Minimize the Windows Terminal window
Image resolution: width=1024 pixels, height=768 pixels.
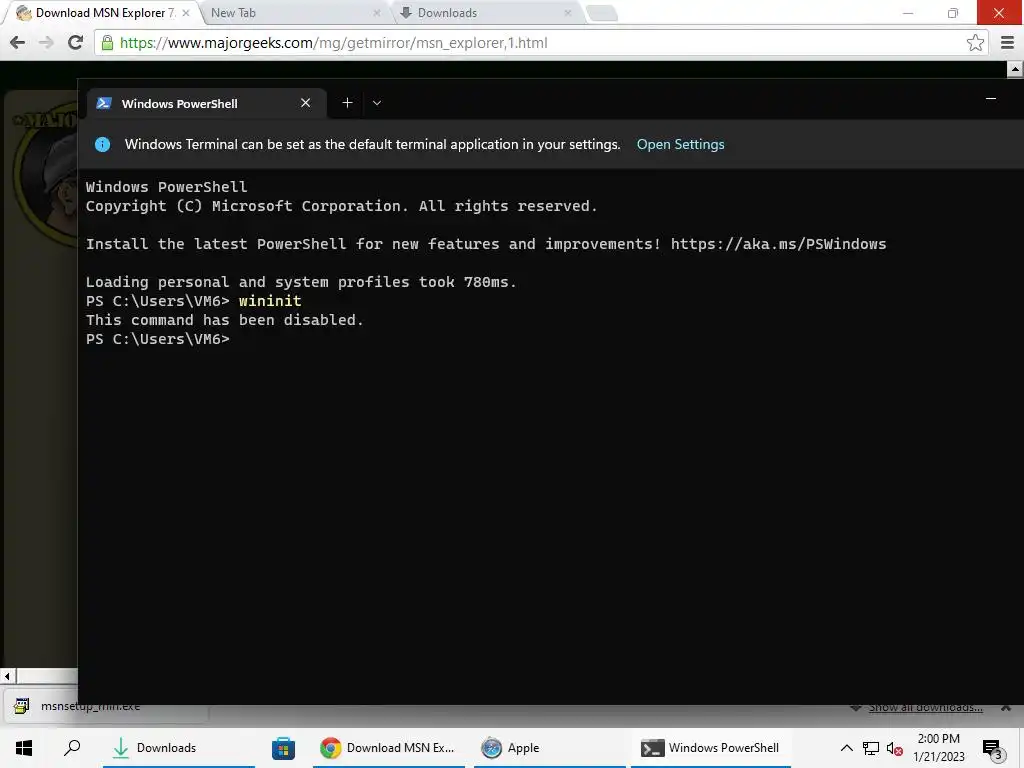point(990,99)
